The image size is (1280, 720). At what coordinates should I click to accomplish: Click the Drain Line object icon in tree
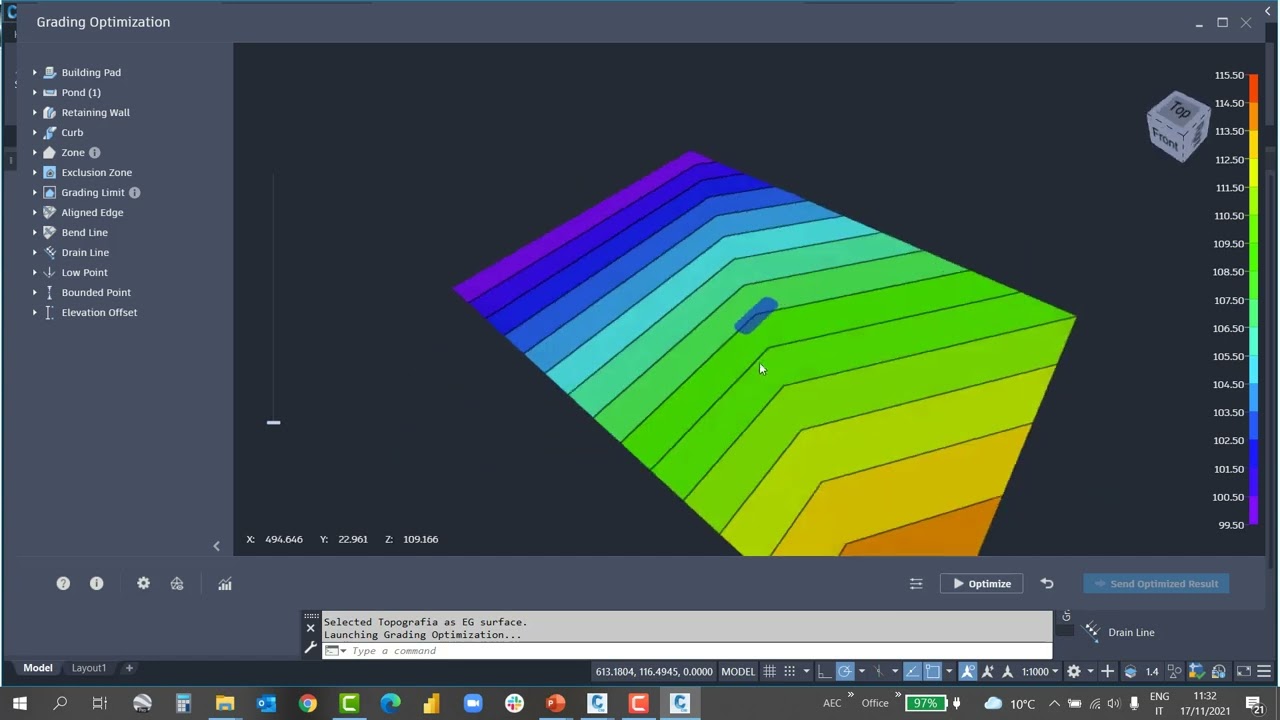49,253
